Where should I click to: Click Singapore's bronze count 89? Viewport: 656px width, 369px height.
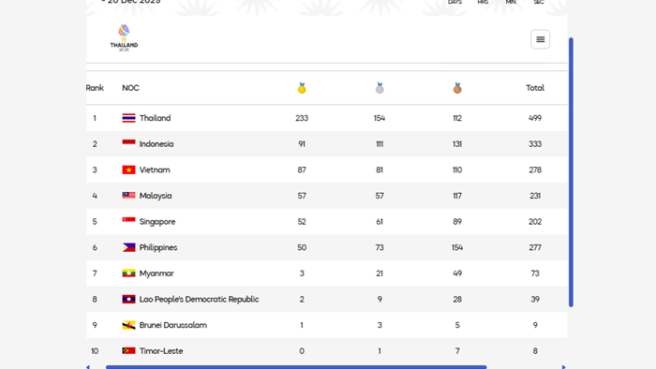(457, 222)
